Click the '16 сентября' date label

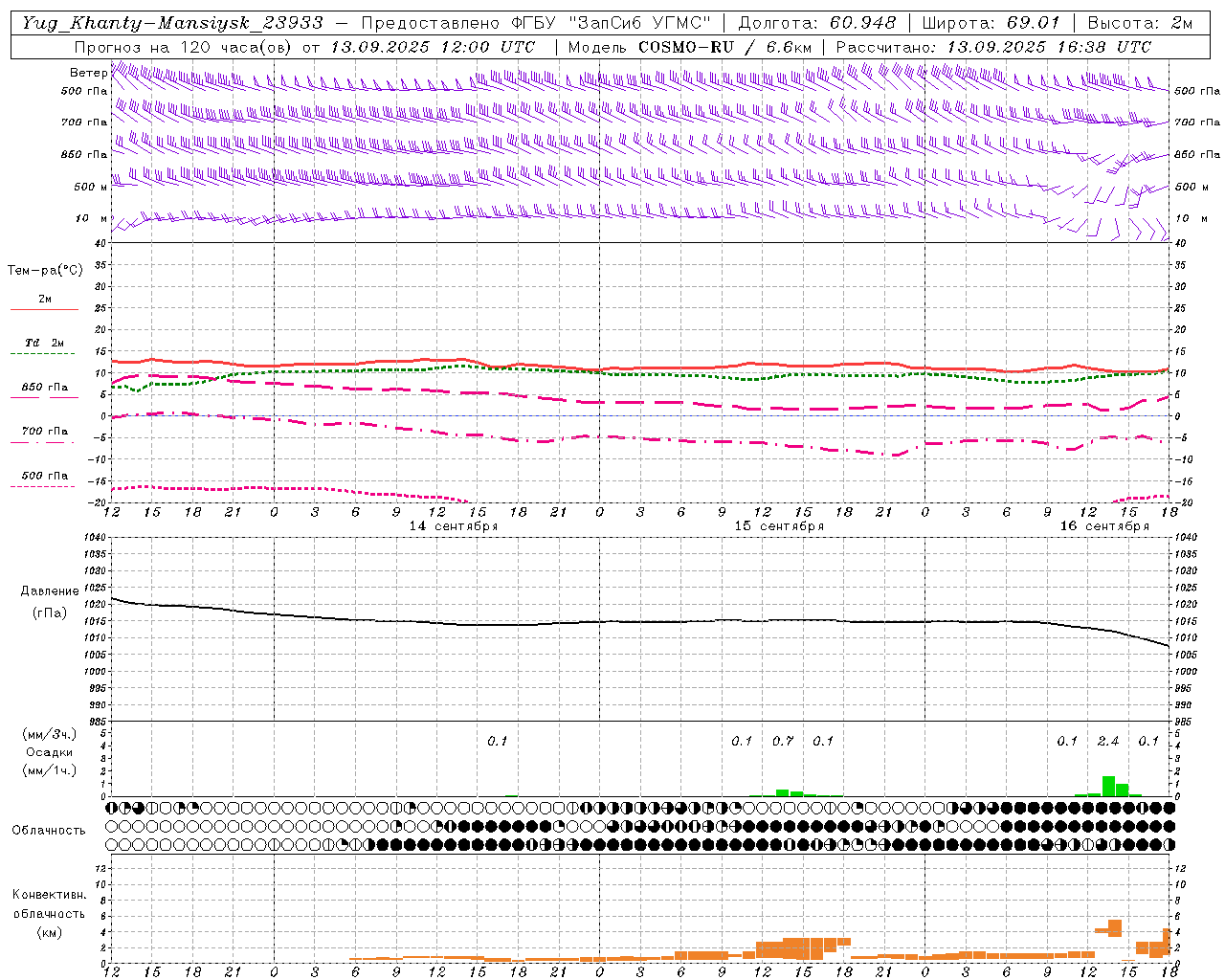1104,526
